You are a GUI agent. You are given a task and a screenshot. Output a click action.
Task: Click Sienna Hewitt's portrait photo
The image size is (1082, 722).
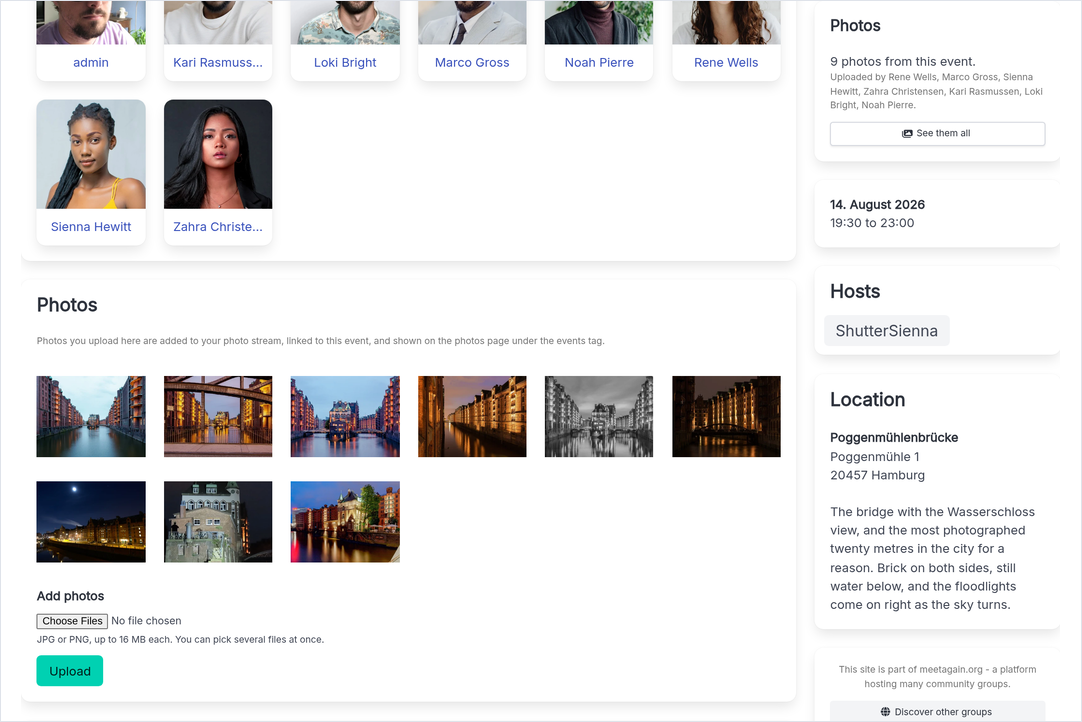click(x=90, y=154)
